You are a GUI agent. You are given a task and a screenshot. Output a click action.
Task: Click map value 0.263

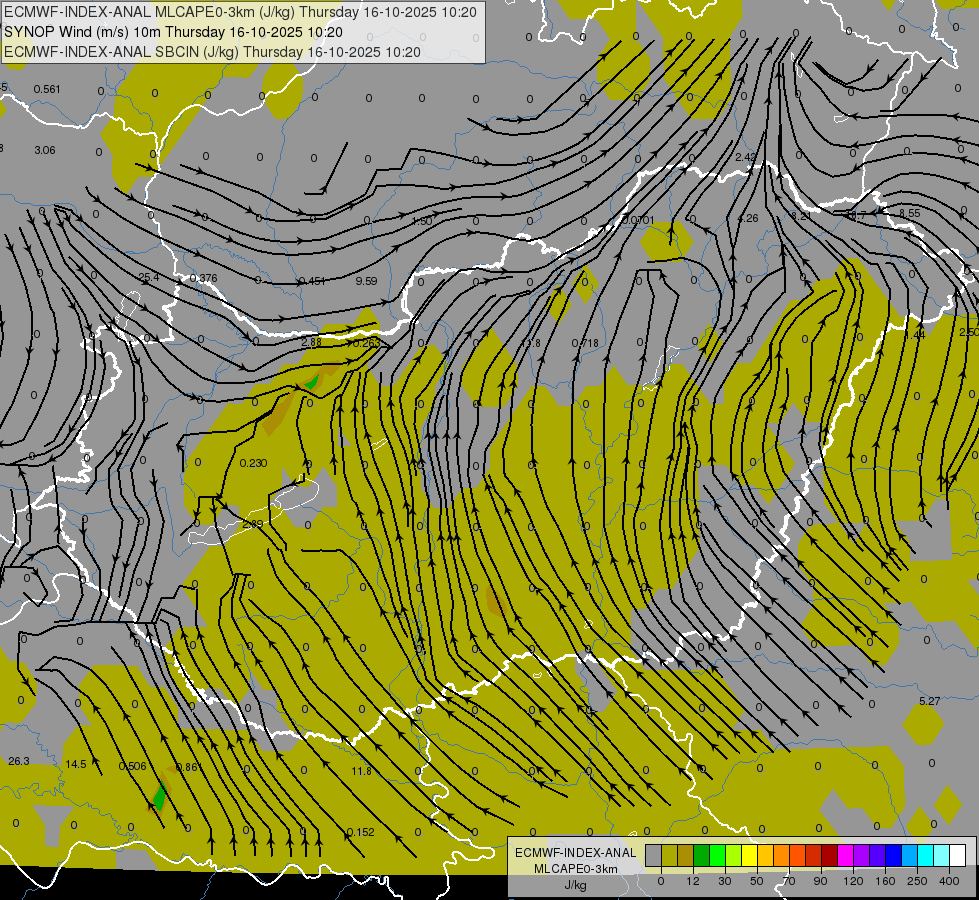[x=367, y=343]
